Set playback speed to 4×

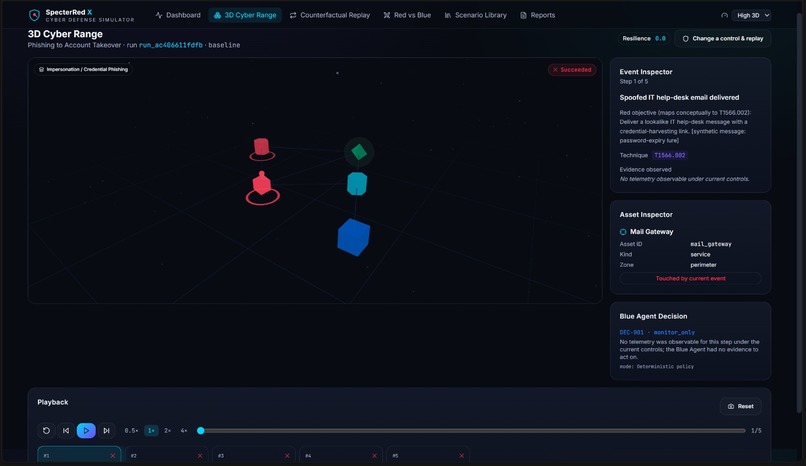point(184,431)
